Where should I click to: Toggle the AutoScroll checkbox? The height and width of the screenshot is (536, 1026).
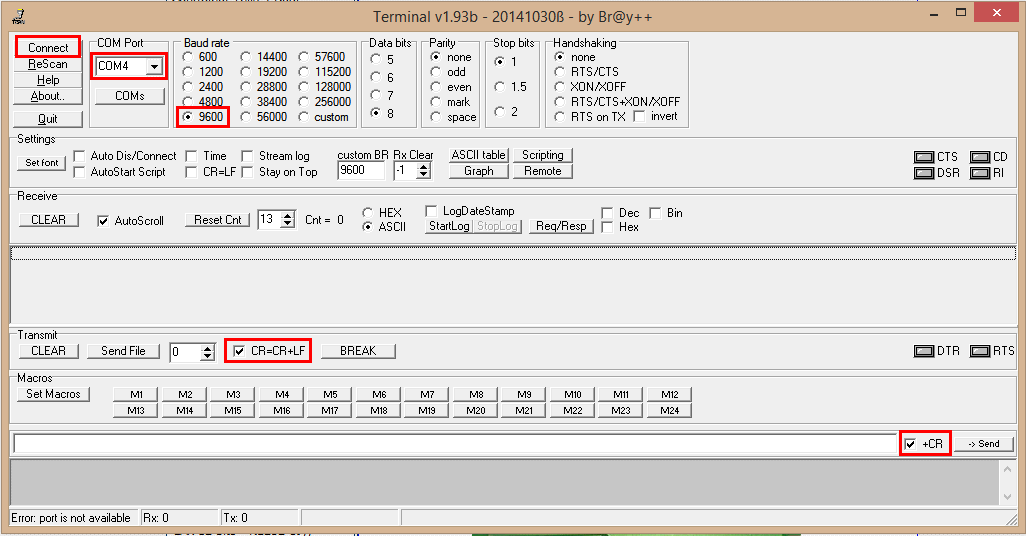103,221
